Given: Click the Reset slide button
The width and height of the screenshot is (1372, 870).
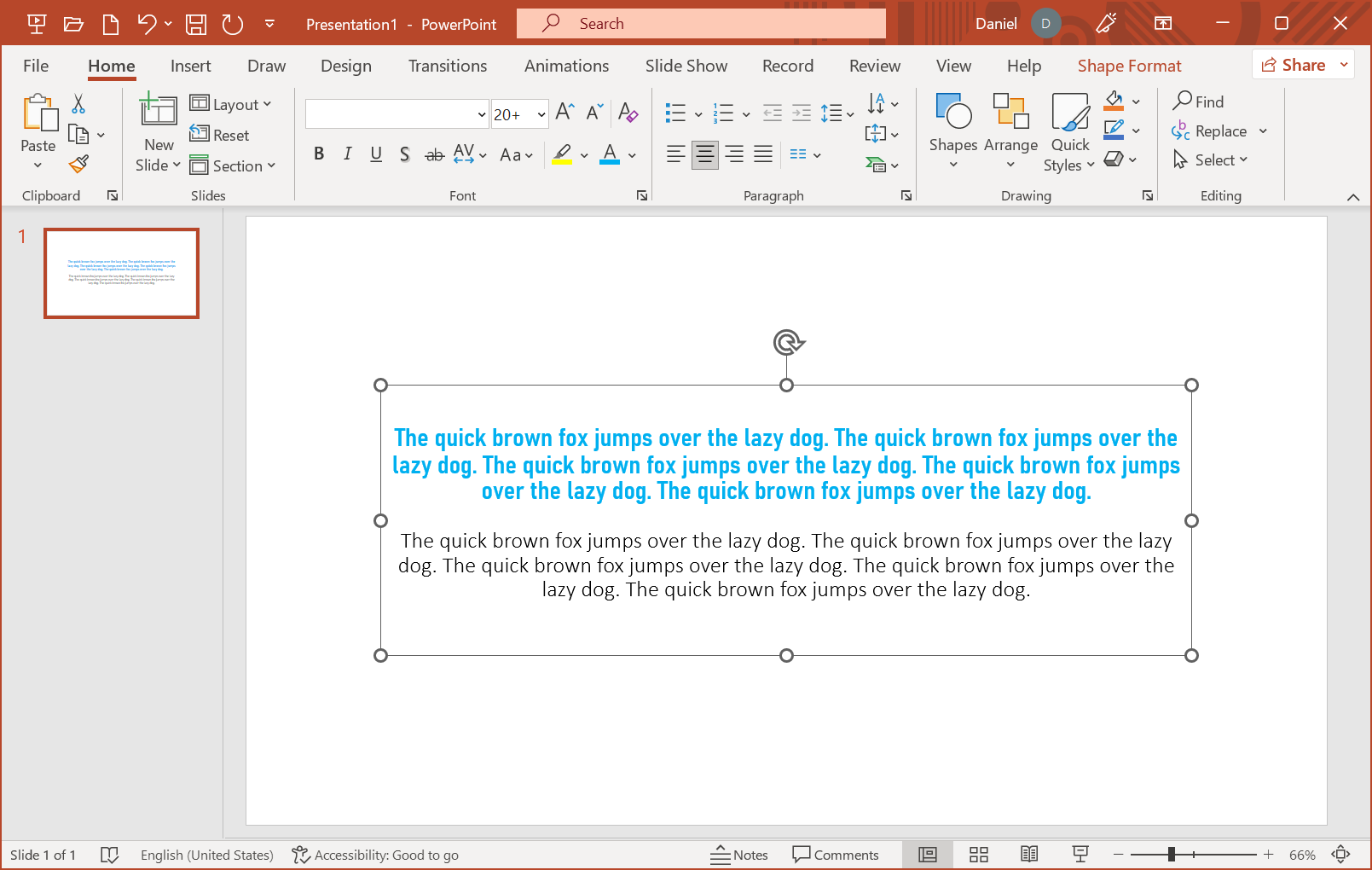Looking at the screenshot, I should pyautogui.click(x=220, y=135).
